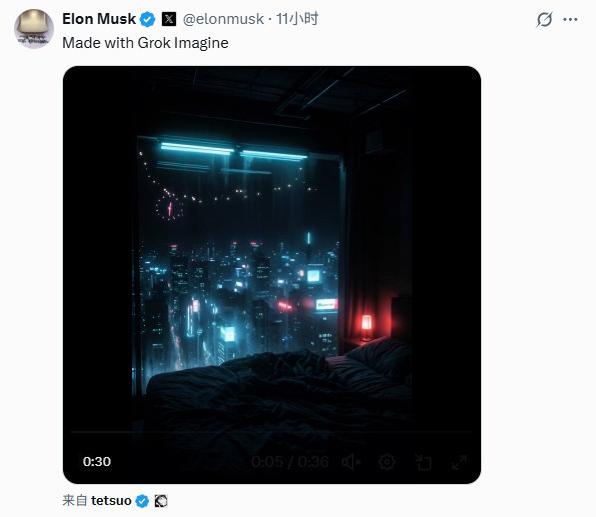Open the post via 11小时 timestamp
The width and height of the screenshot is (596, 517).
(x=297, y=19)
